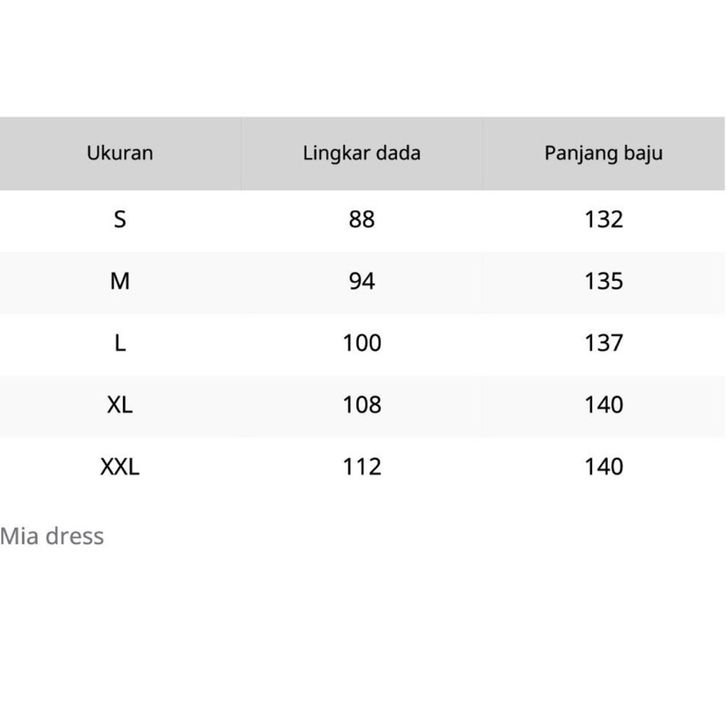Click chest value 94 for size M
The width and height of the screenshot is (726, 726).
pyautogui.click(x=362, y=281)
